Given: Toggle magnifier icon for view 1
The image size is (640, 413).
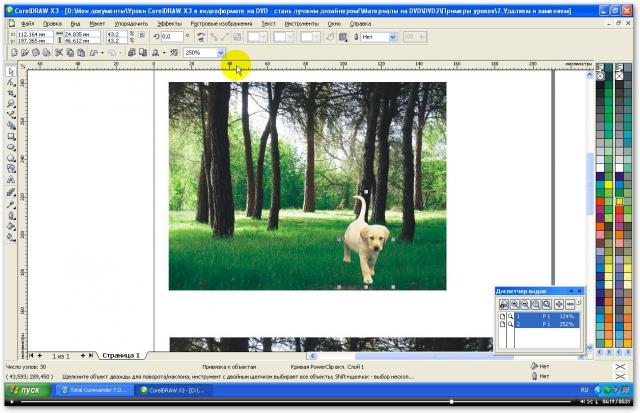Looking at the screenshot, I should (511, 317).
